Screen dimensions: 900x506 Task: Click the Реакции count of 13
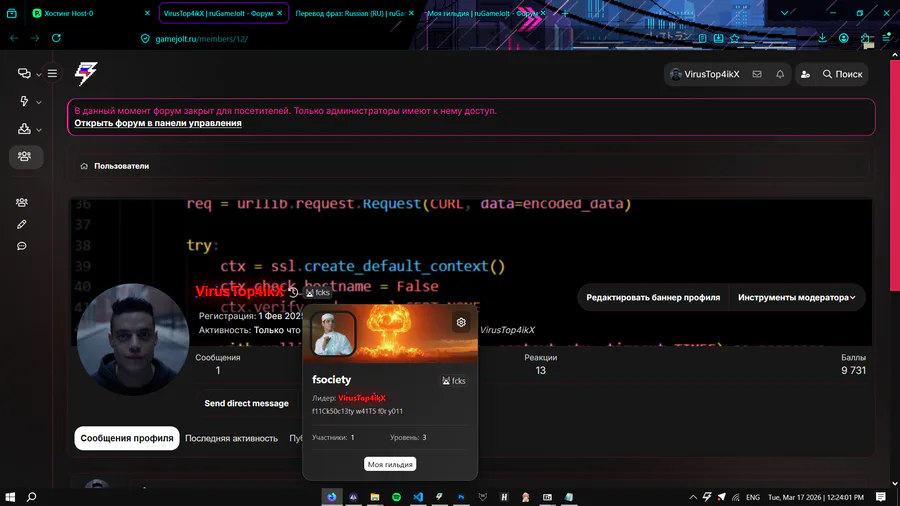click(x=541, y=371)
